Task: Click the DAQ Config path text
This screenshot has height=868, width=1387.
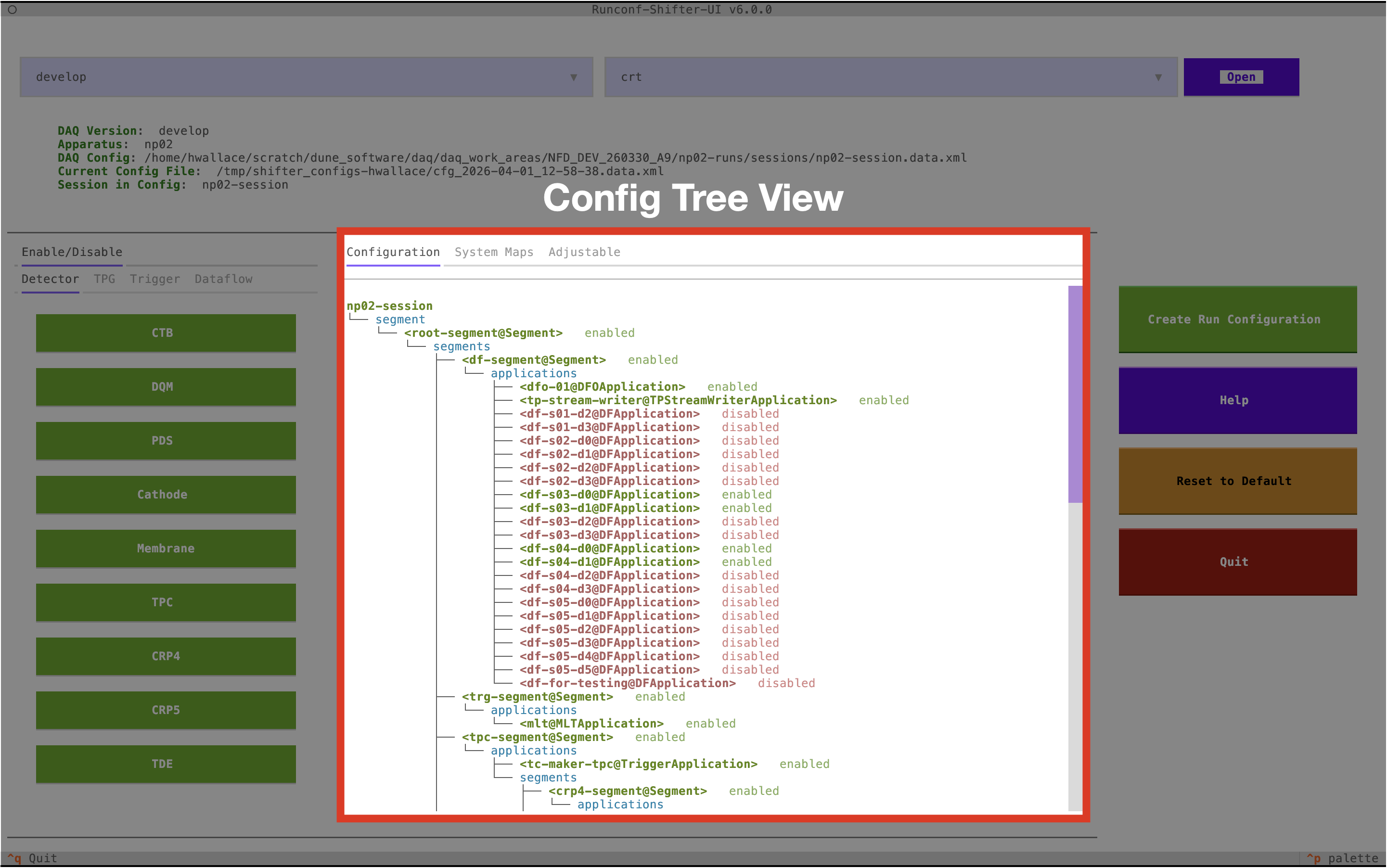Action: (x=556, y=158)
